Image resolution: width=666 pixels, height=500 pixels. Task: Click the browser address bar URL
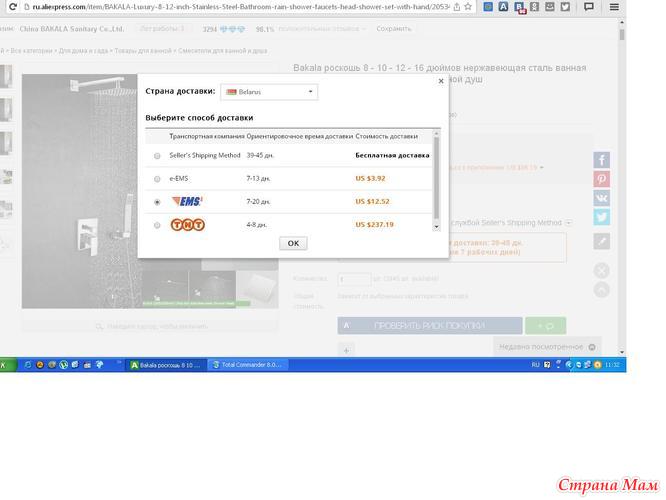[x=240, y=7]
